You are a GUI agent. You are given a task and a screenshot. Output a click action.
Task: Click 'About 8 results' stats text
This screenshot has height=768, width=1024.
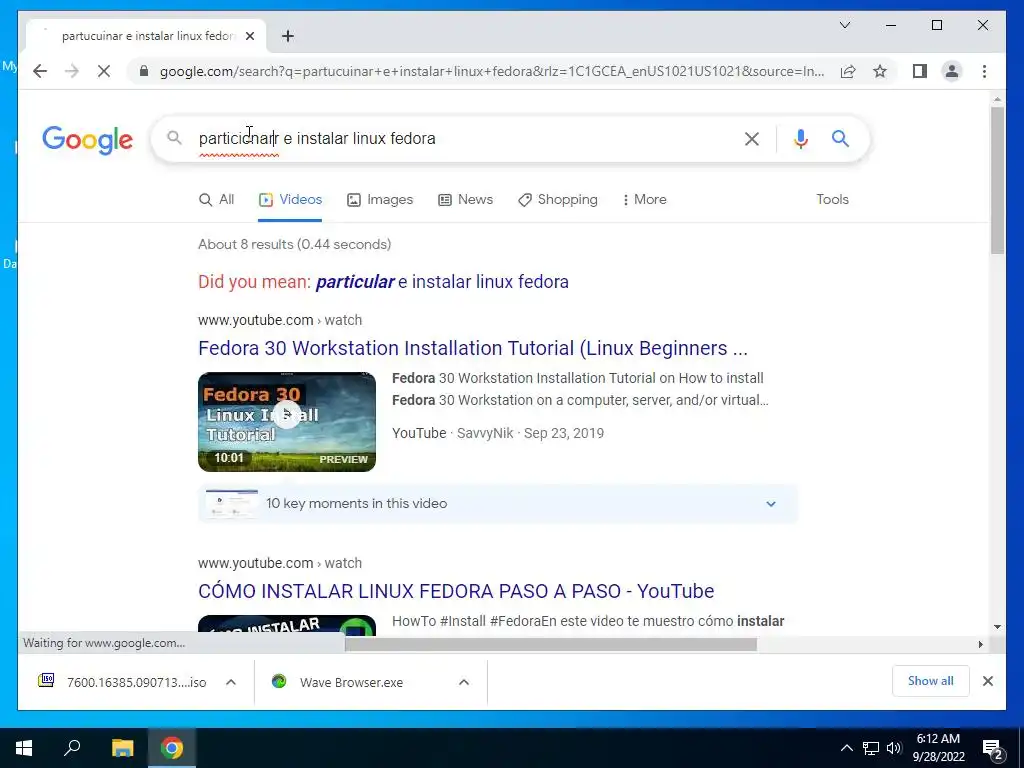tap(295, 244)
